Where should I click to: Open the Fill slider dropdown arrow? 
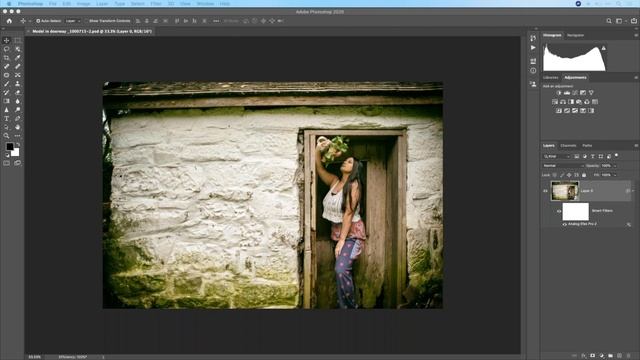coord(615,175)
